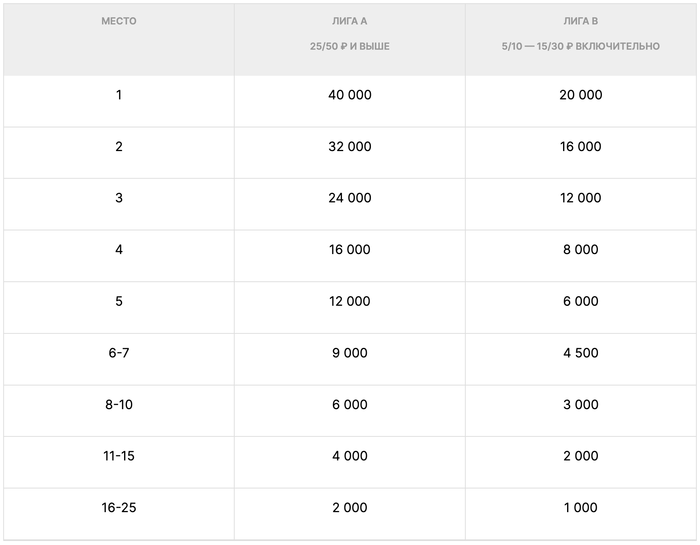
Task: Click place range 6-7 cell
Action: click(119, 353)
